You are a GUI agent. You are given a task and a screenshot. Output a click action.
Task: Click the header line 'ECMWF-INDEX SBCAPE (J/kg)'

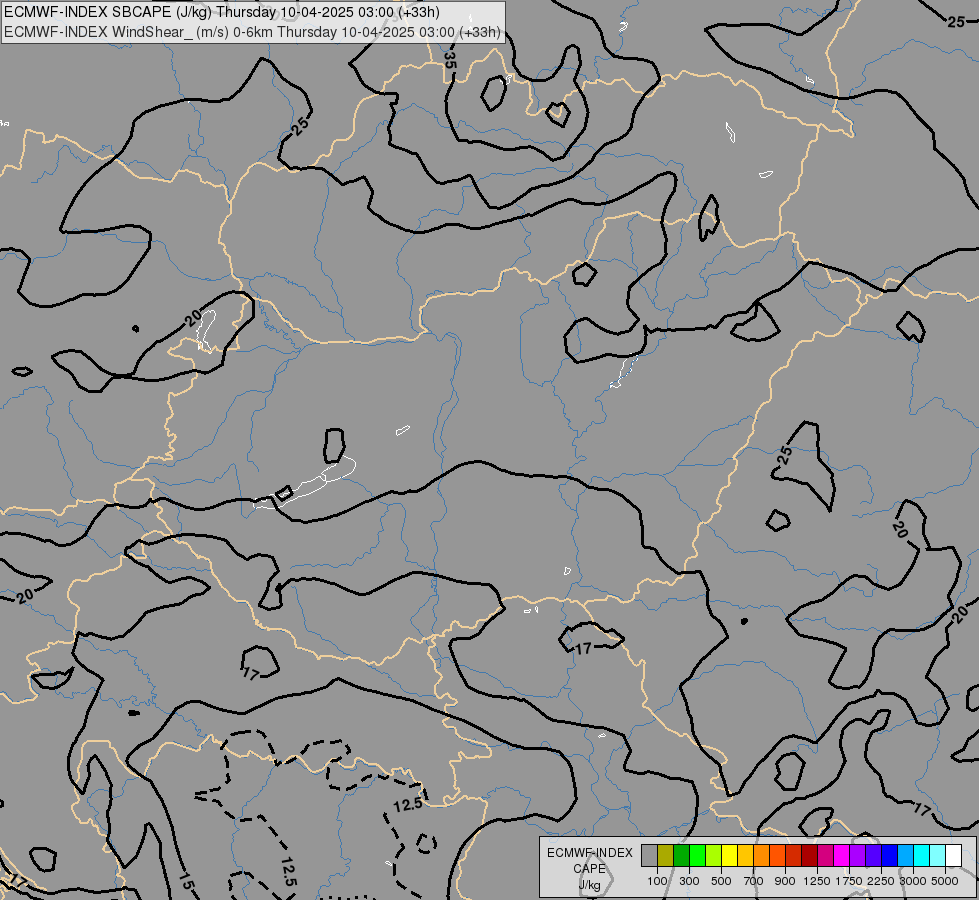pyautogui.click(x=109, y=12)
